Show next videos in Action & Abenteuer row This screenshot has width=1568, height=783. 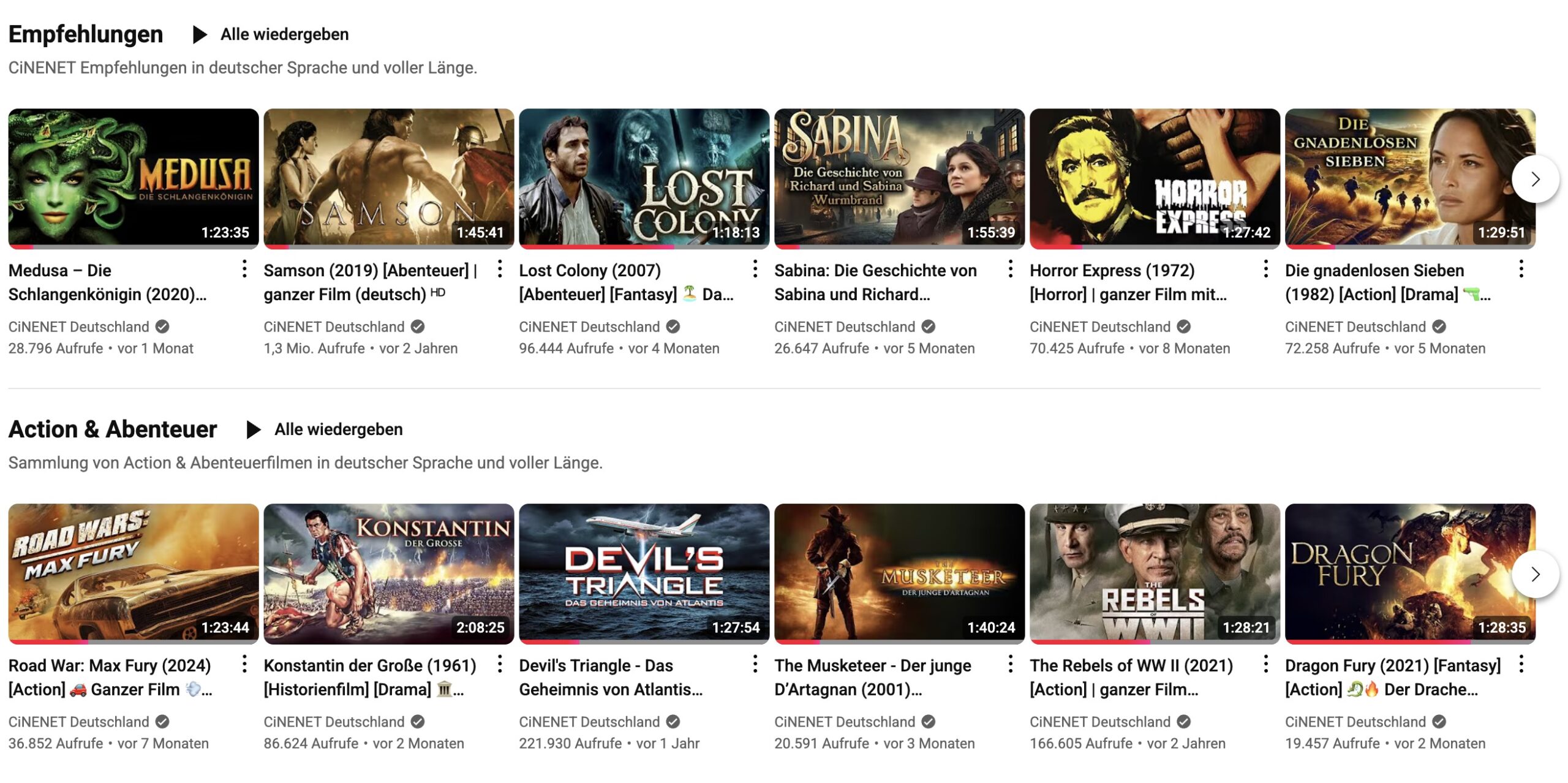pyautogui.click(x=1535, y=574)
